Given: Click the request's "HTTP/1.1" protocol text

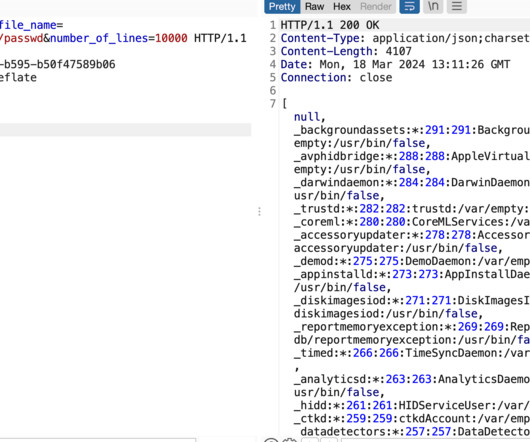Looking at the screenshot, I should click(220, 38).
